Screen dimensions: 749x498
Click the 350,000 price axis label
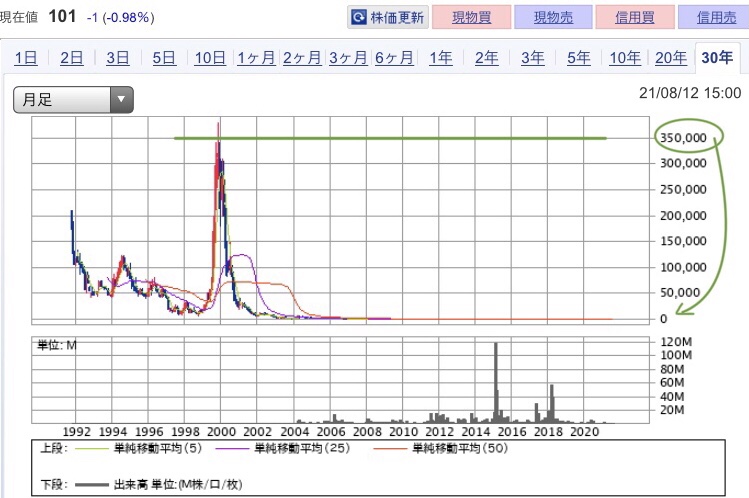point(683,138)
